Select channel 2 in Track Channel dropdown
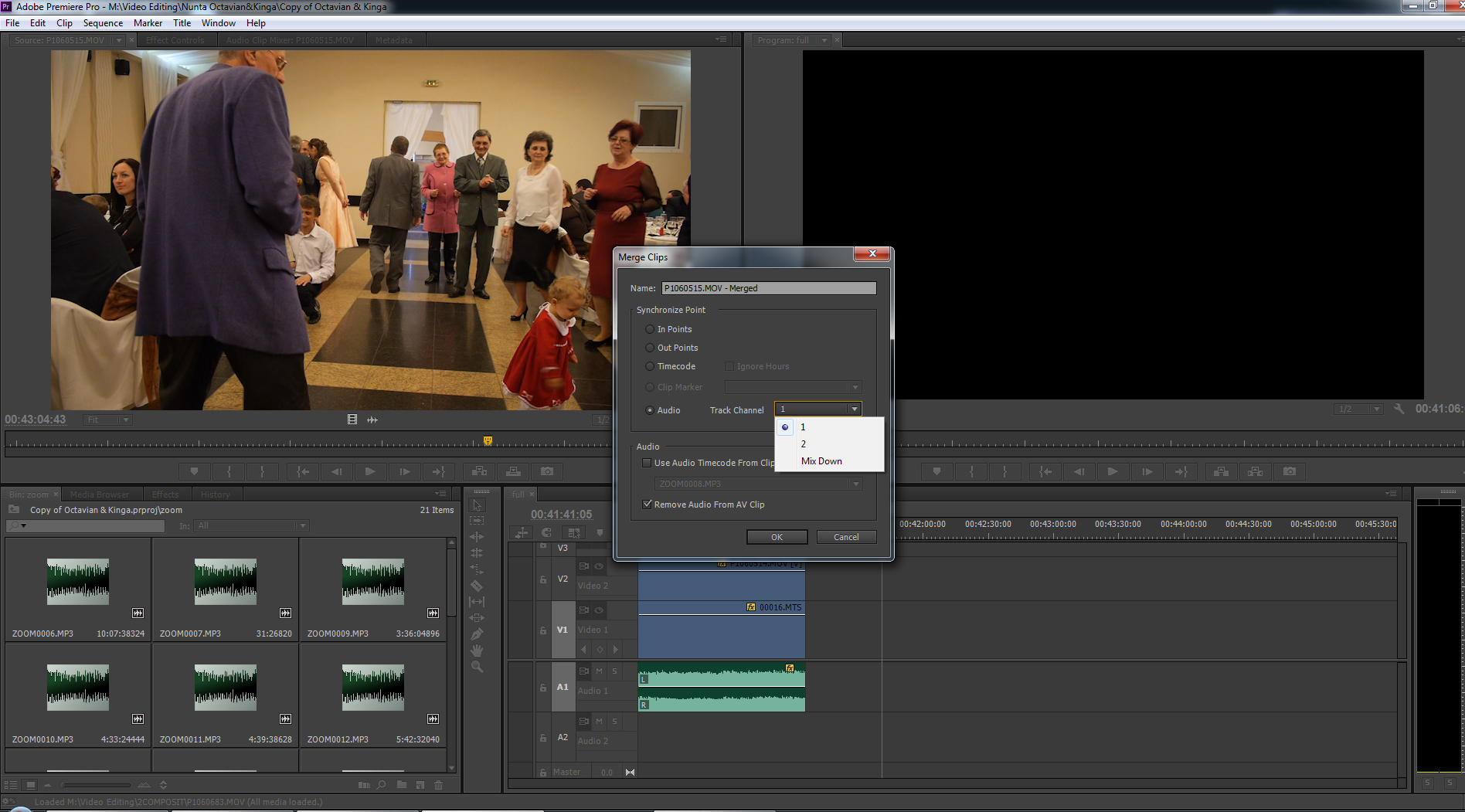The width and height of the screenshot is (1465, 812). click(804, 444)
